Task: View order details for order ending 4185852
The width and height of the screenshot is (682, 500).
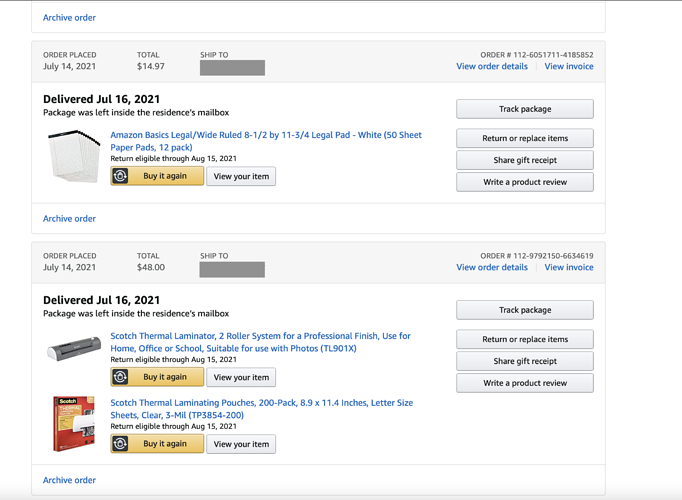Action: tap(492, 66)
